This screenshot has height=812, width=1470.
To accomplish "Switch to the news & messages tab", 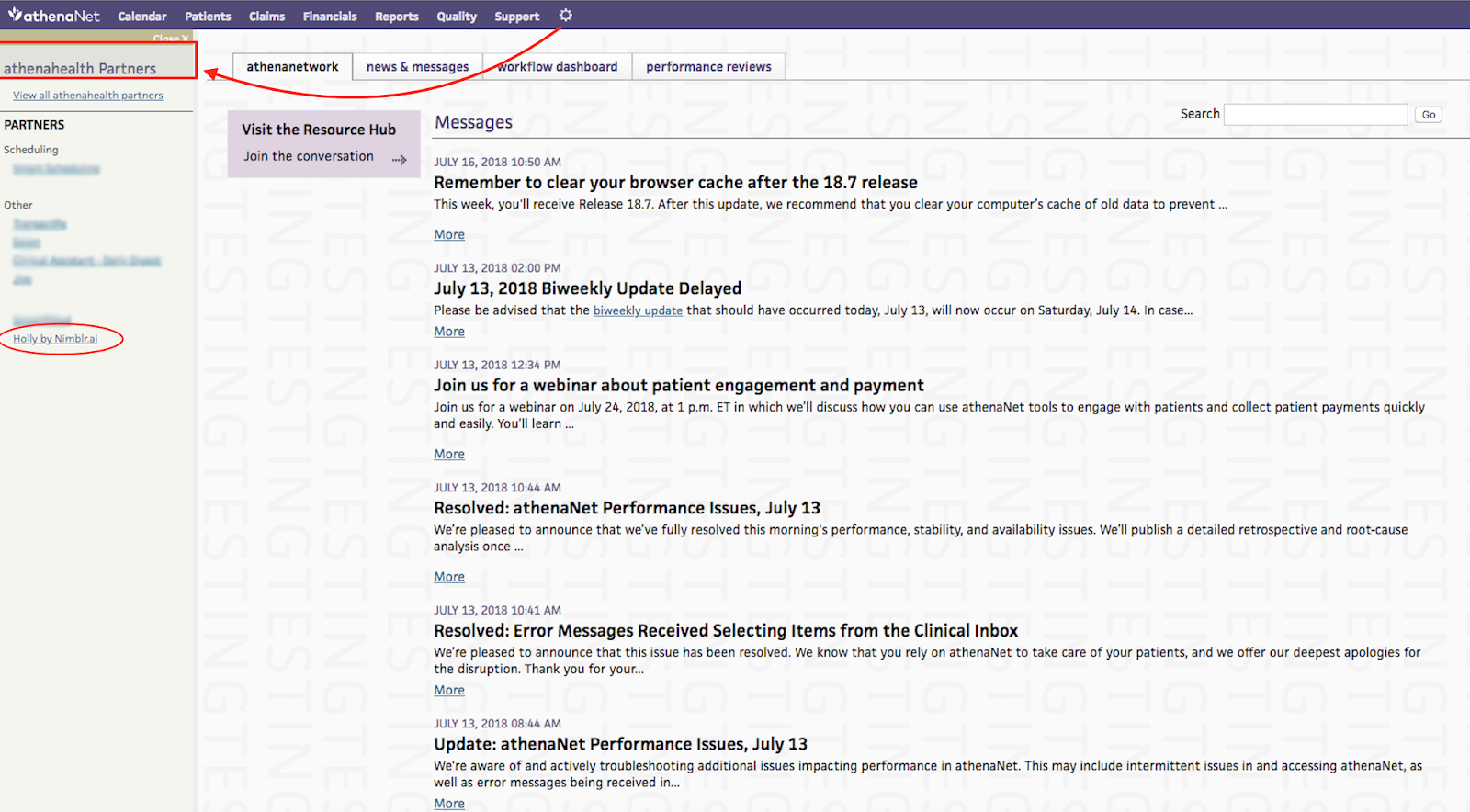I will [x=417, y=67].
